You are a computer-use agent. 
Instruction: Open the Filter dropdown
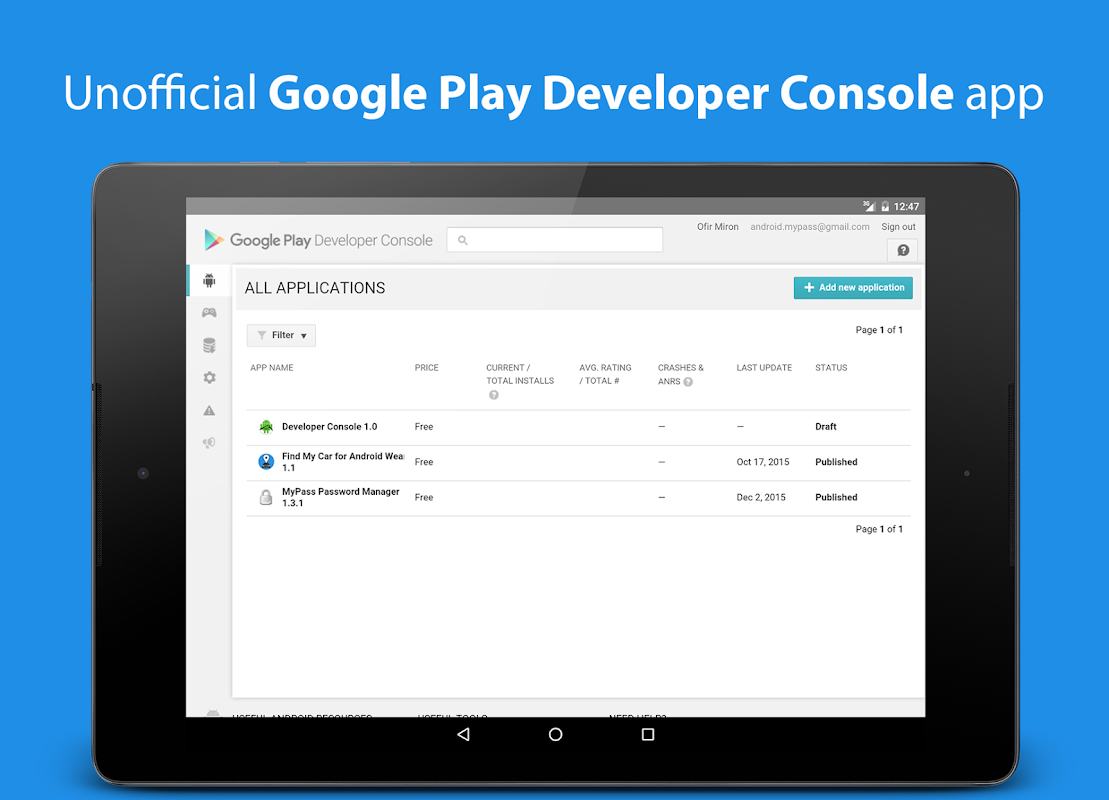[x=281, y=335]
